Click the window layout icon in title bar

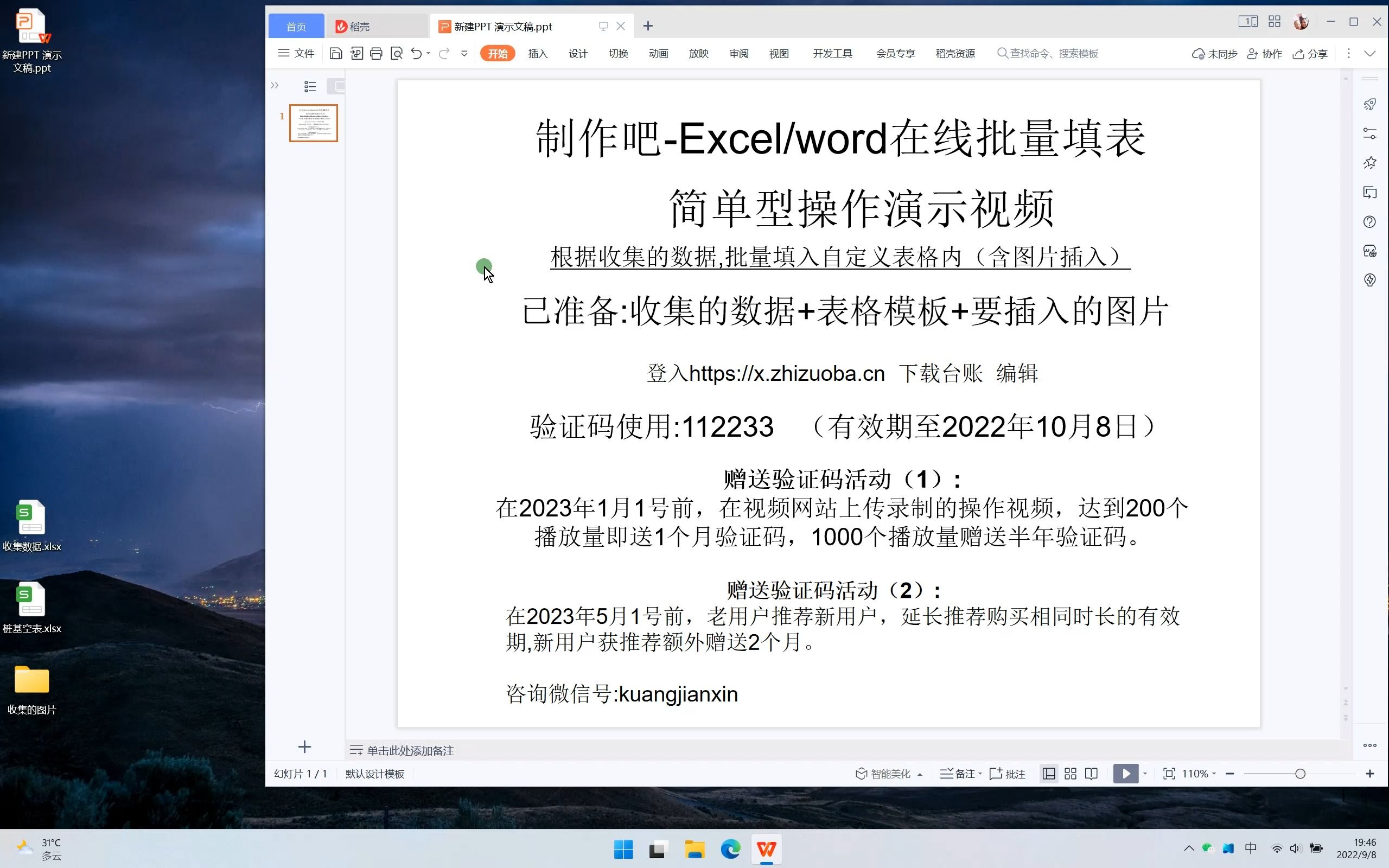tap(1248, 22)
